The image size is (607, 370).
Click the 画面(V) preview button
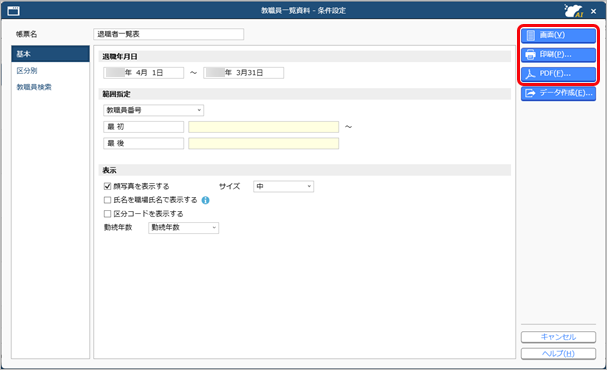pos(558,35)
